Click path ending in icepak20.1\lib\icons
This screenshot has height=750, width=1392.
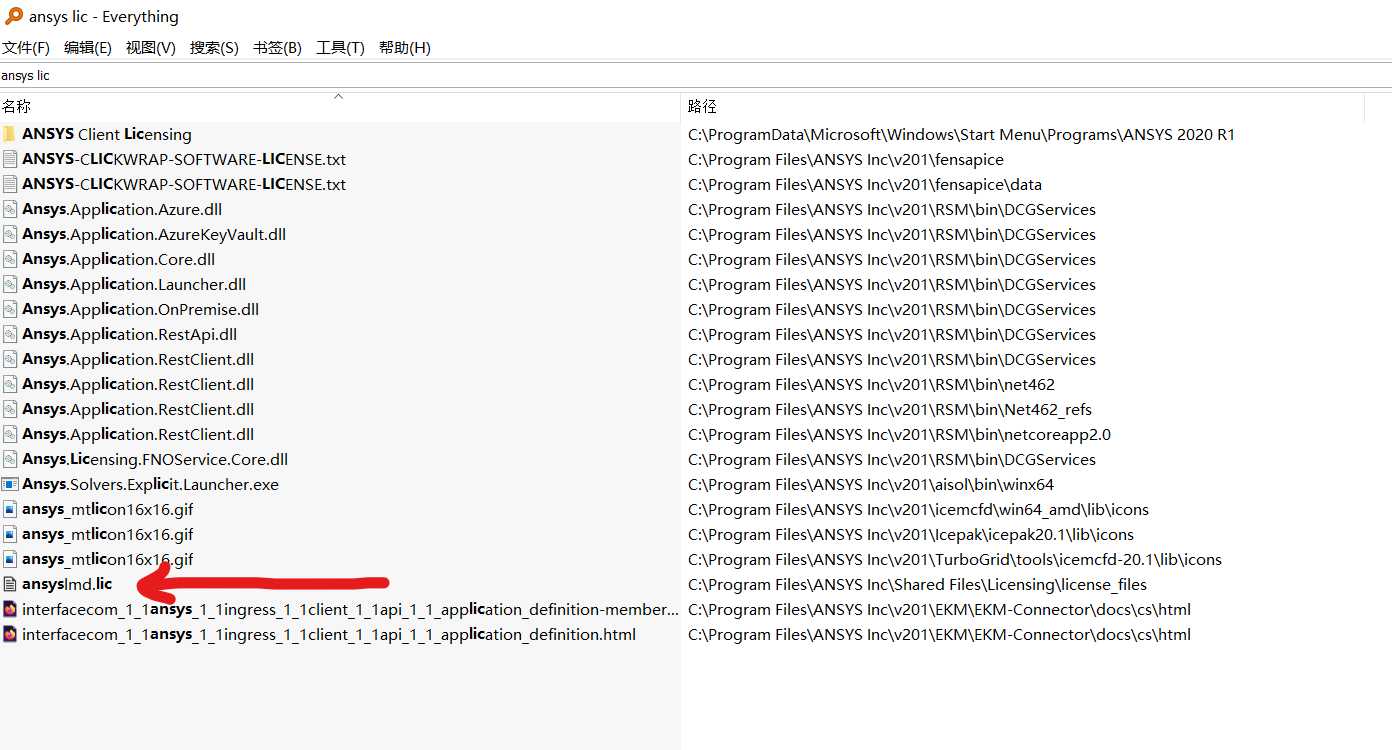point(911,534)
